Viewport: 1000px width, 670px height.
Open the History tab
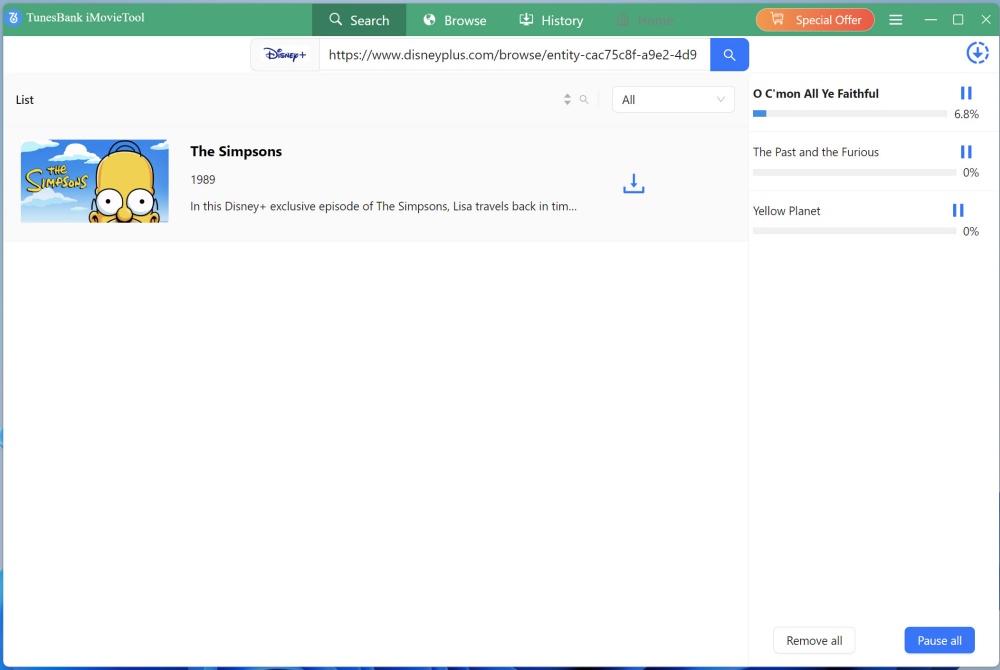coord(551,19)
